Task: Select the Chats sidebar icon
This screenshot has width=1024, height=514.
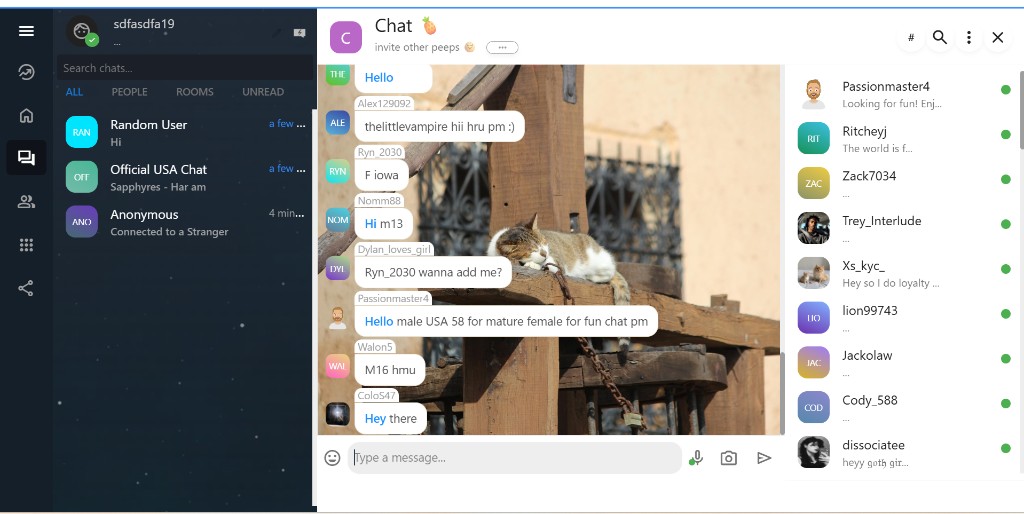Action: click(26, 157)
